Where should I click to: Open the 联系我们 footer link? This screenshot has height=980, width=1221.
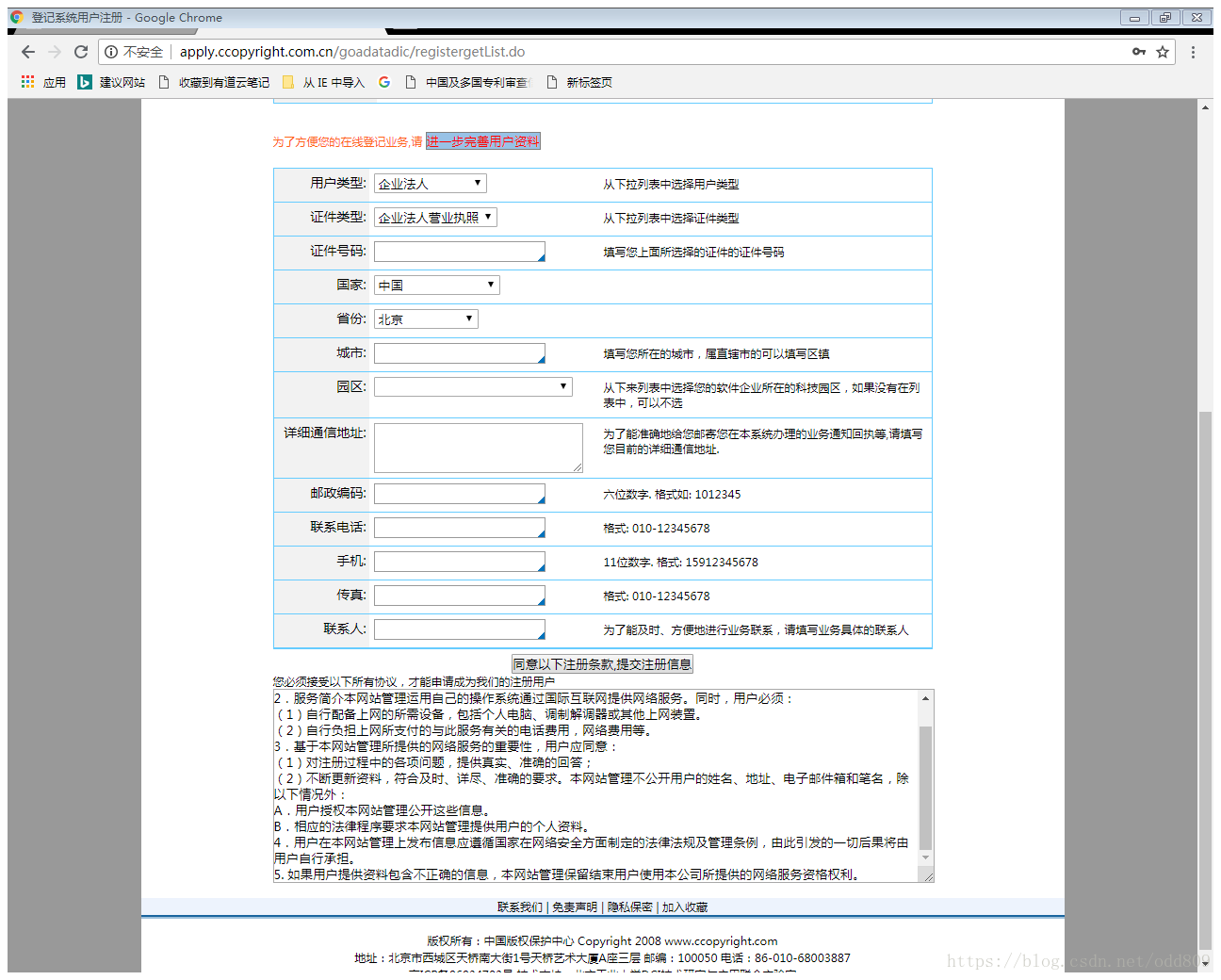(520, 907)
